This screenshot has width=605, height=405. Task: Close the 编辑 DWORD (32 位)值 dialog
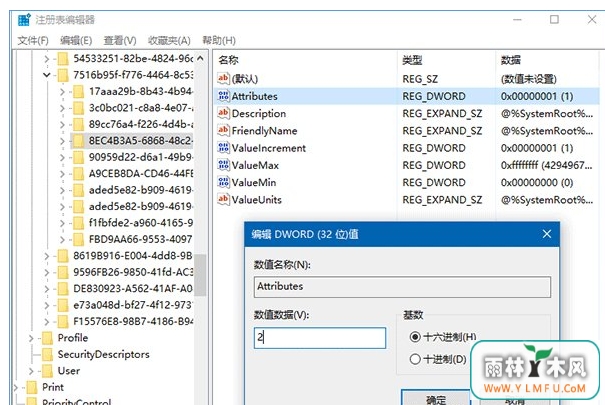point(547,234)
